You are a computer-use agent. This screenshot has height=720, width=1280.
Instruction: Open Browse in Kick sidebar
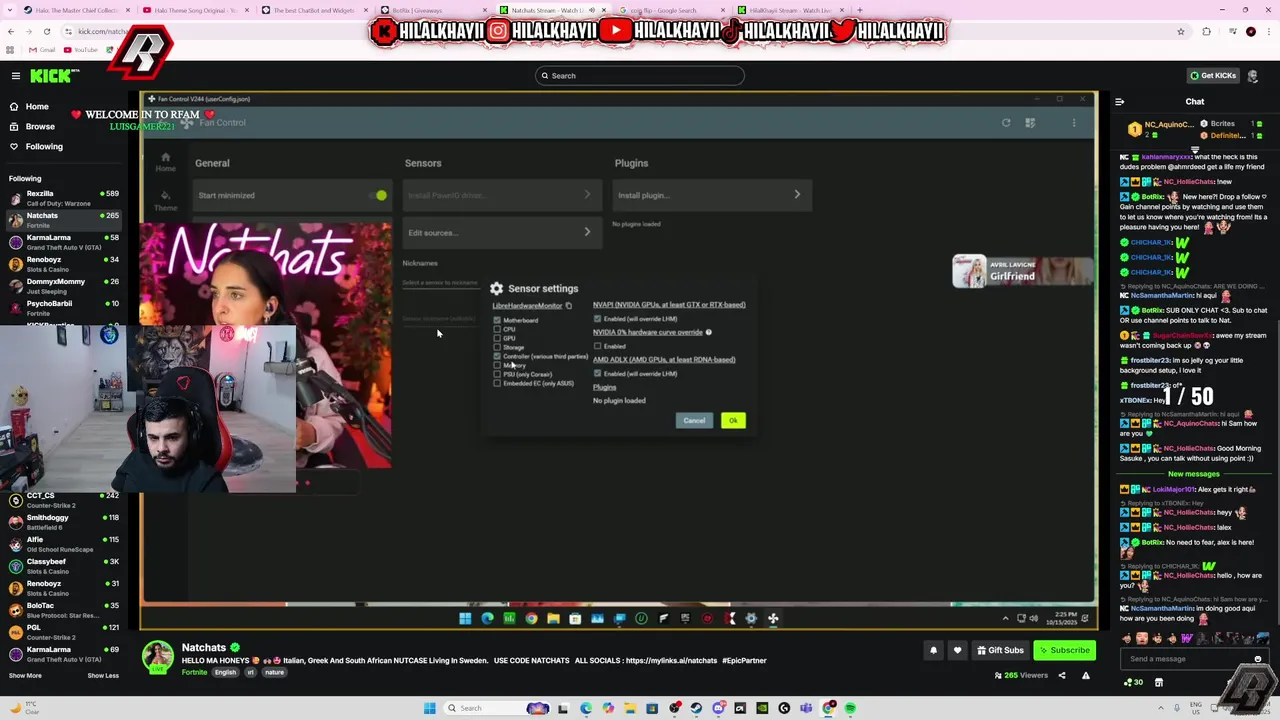[40, 126]
